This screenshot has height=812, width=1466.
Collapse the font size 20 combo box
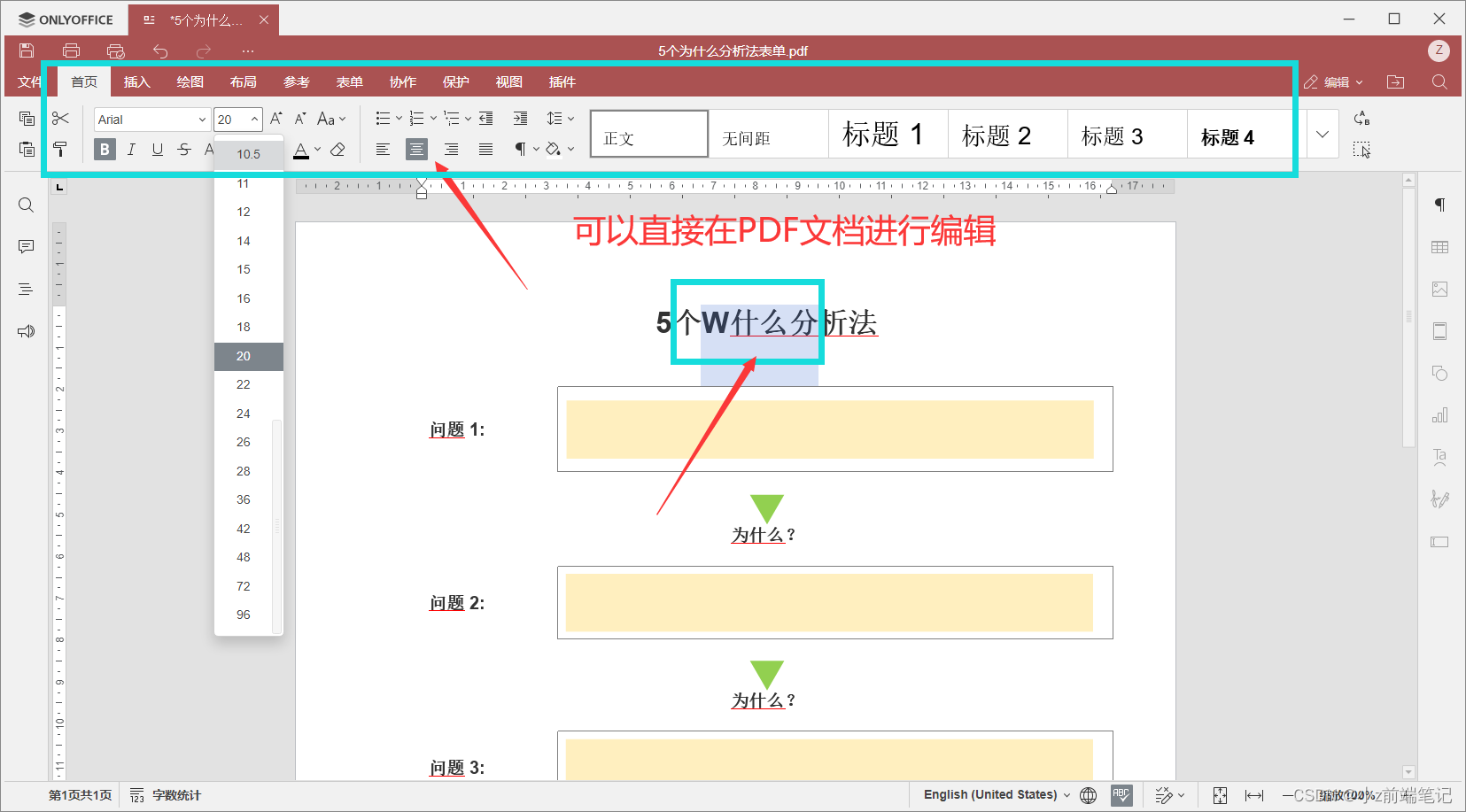(x=254, y=120)
